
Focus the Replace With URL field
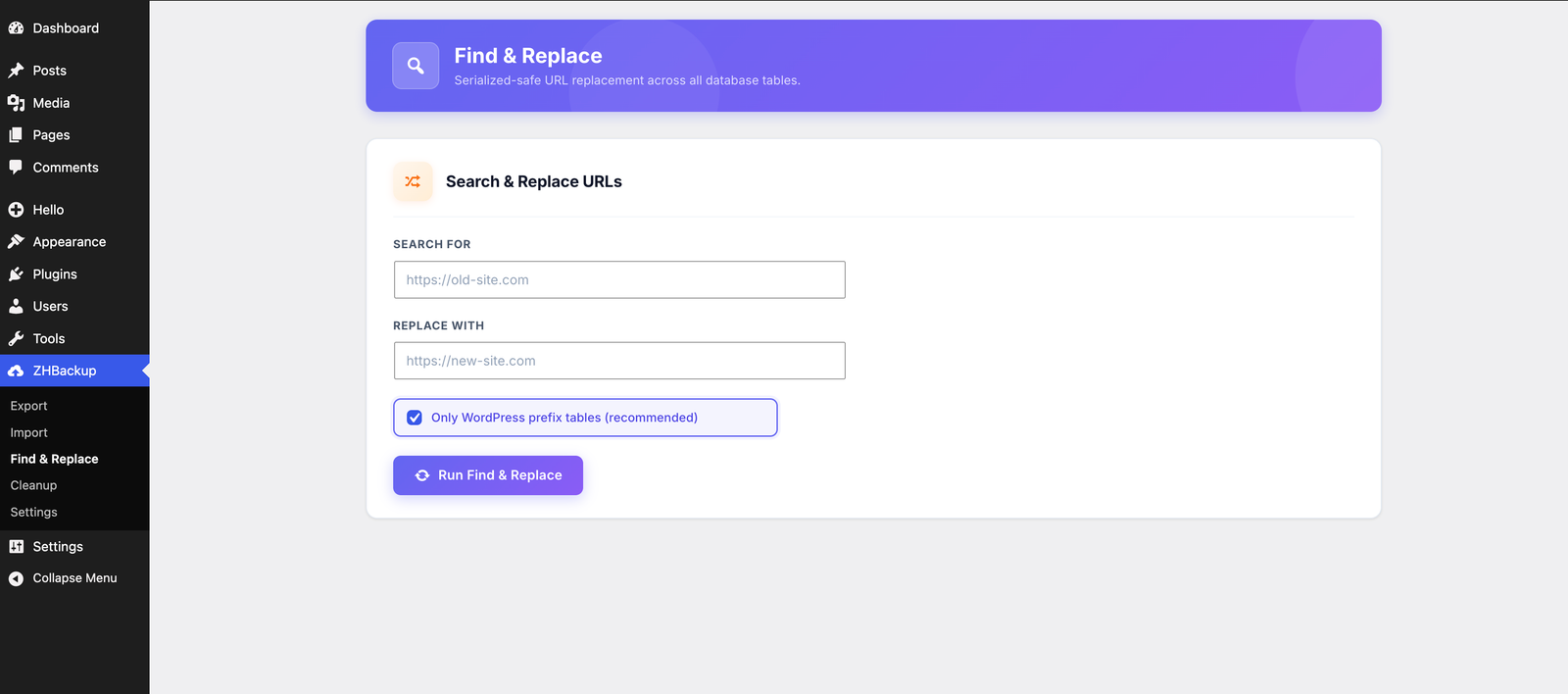pyautogui.click(x=619, y=361)
